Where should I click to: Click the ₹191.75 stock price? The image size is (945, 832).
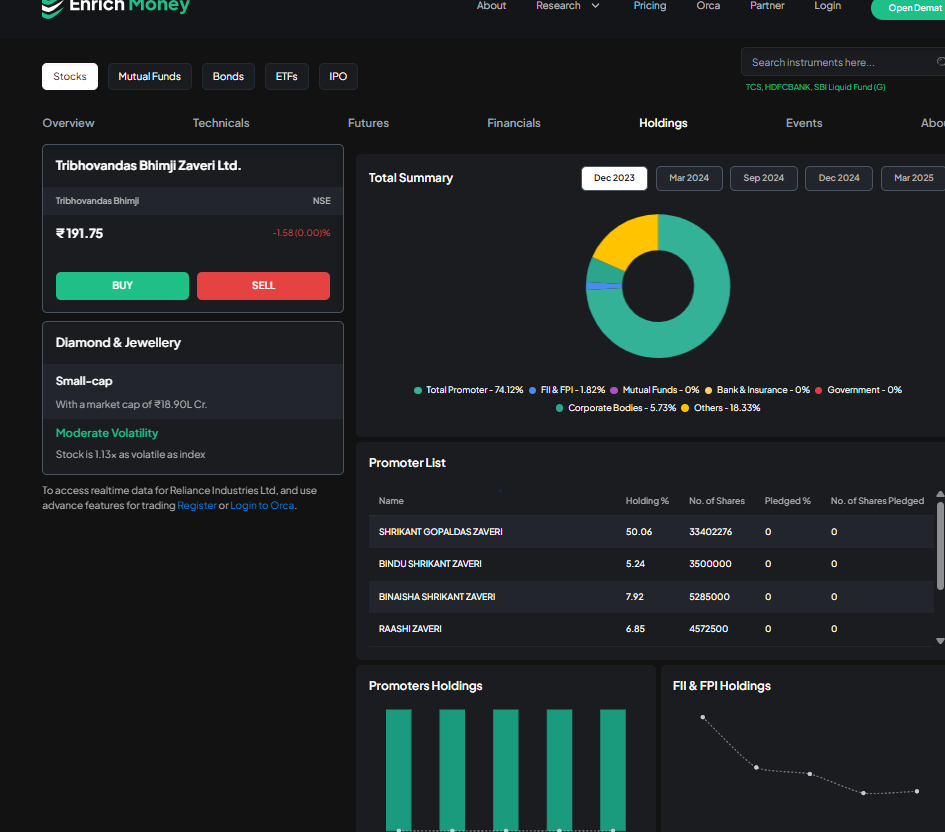click(80, 234)
